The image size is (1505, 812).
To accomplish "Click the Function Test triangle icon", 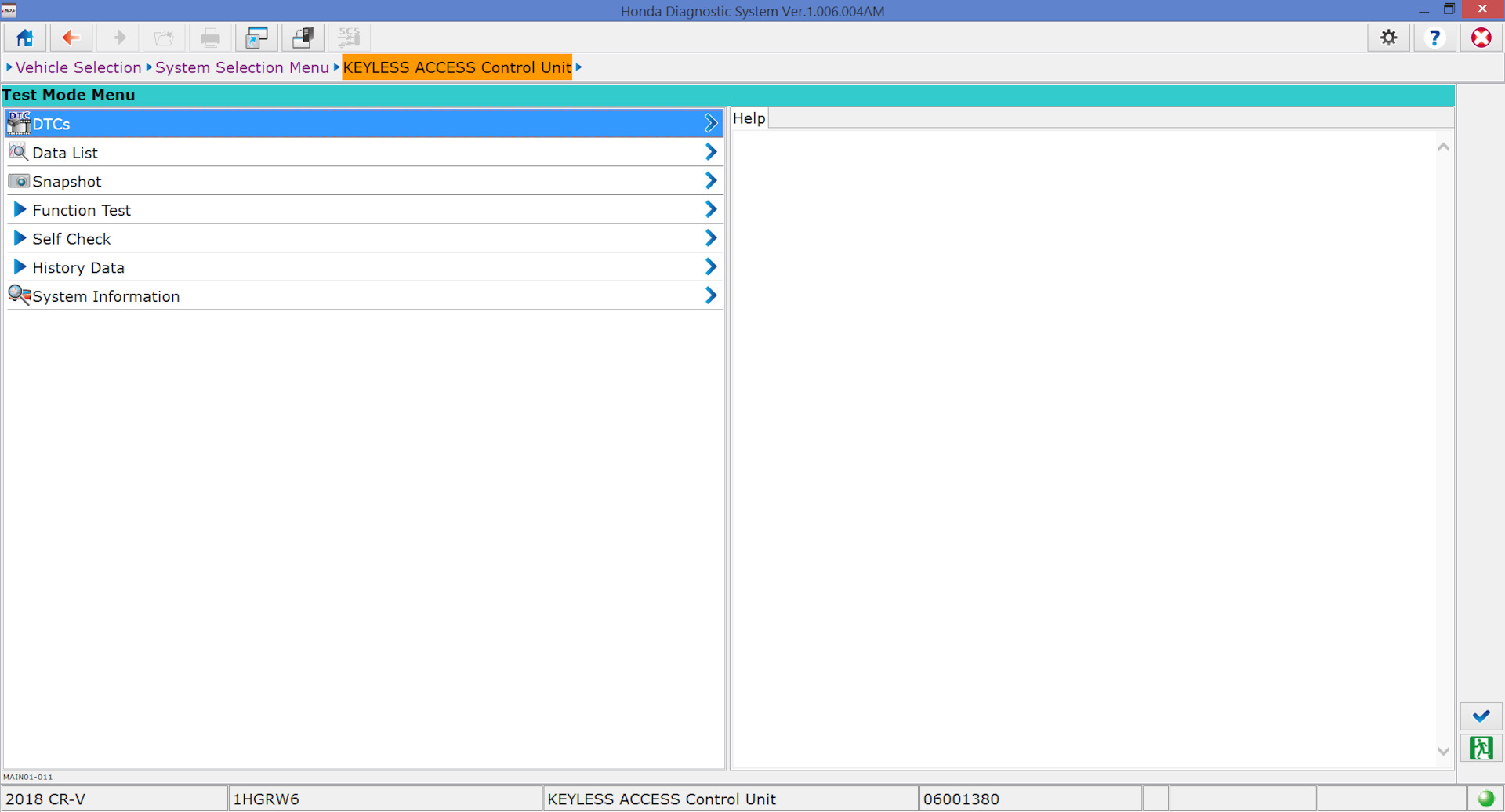I will [x=20, y=209].
